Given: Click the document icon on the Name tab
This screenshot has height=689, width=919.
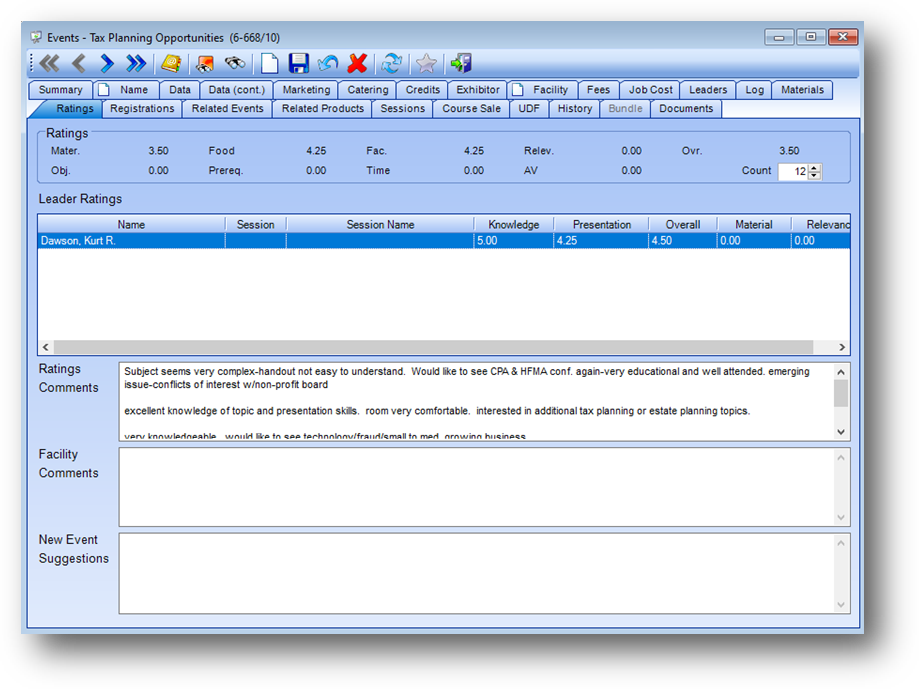Looking at the screenshot, I should pos(104,90).
